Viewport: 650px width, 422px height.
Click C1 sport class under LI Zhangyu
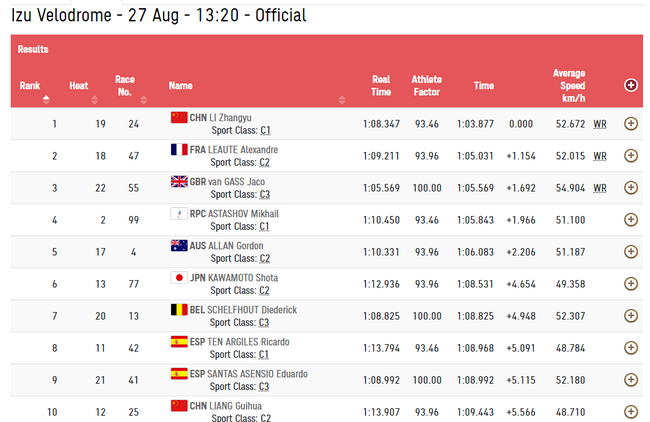pos(265,131)
